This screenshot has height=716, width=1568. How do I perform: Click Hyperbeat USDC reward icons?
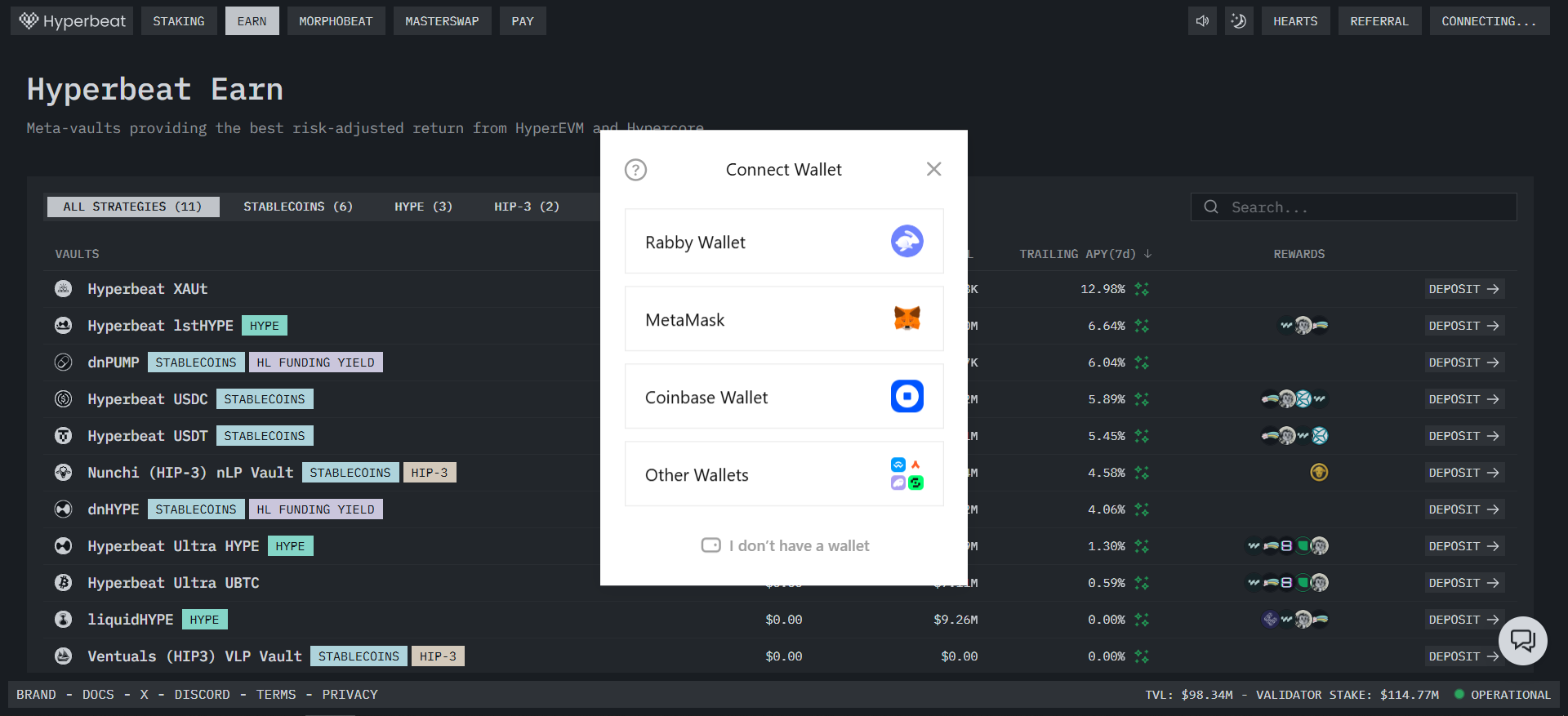point(1294,399)
